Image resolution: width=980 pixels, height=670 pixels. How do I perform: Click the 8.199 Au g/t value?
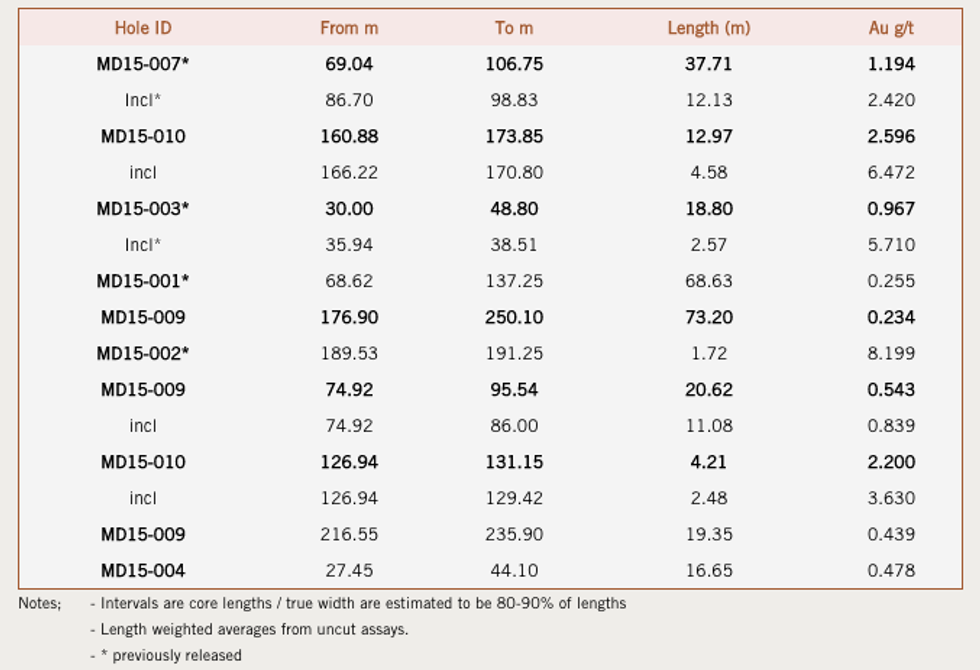point(891,353)
